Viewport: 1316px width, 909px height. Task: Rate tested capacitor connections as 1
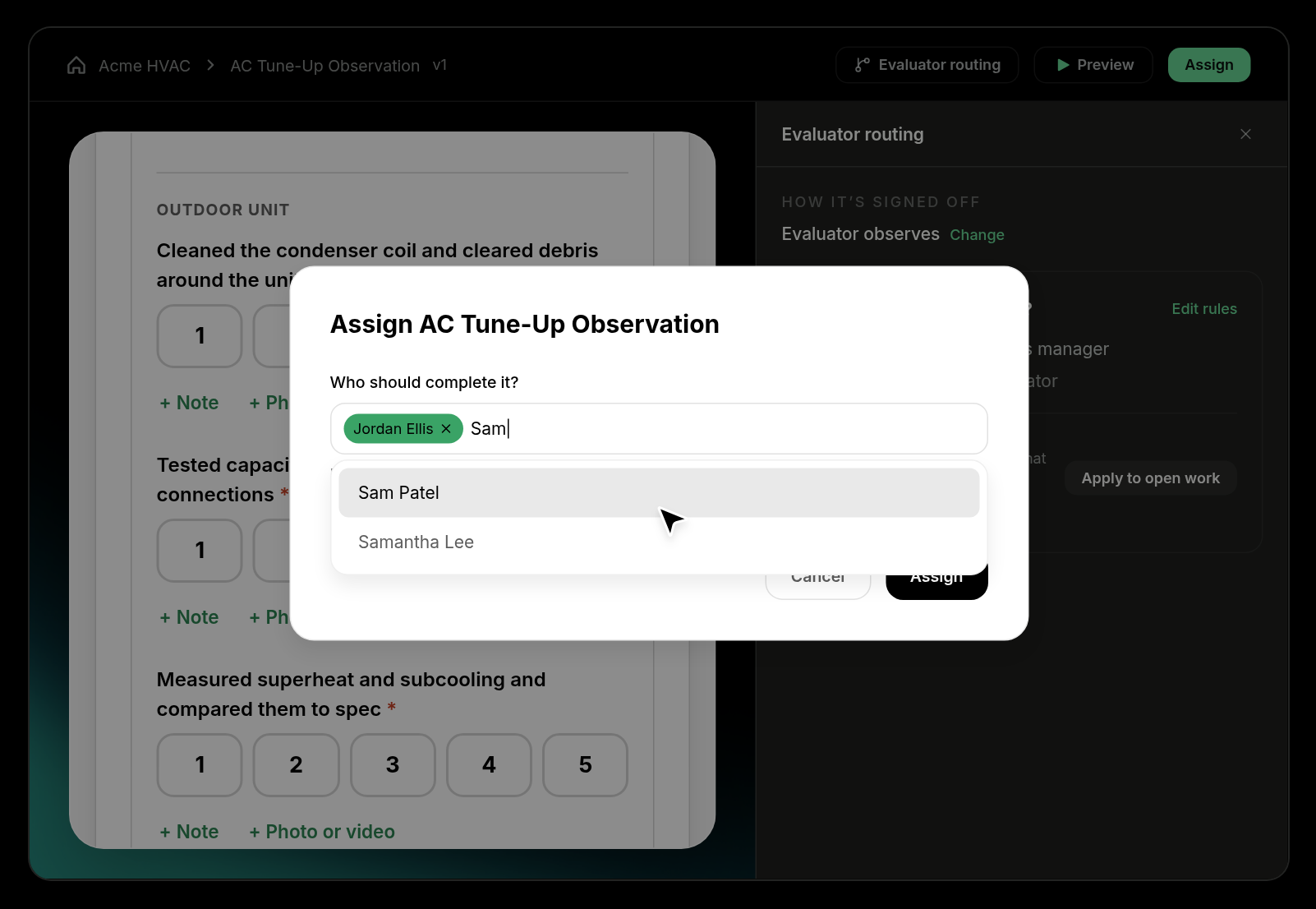point(200,551)
